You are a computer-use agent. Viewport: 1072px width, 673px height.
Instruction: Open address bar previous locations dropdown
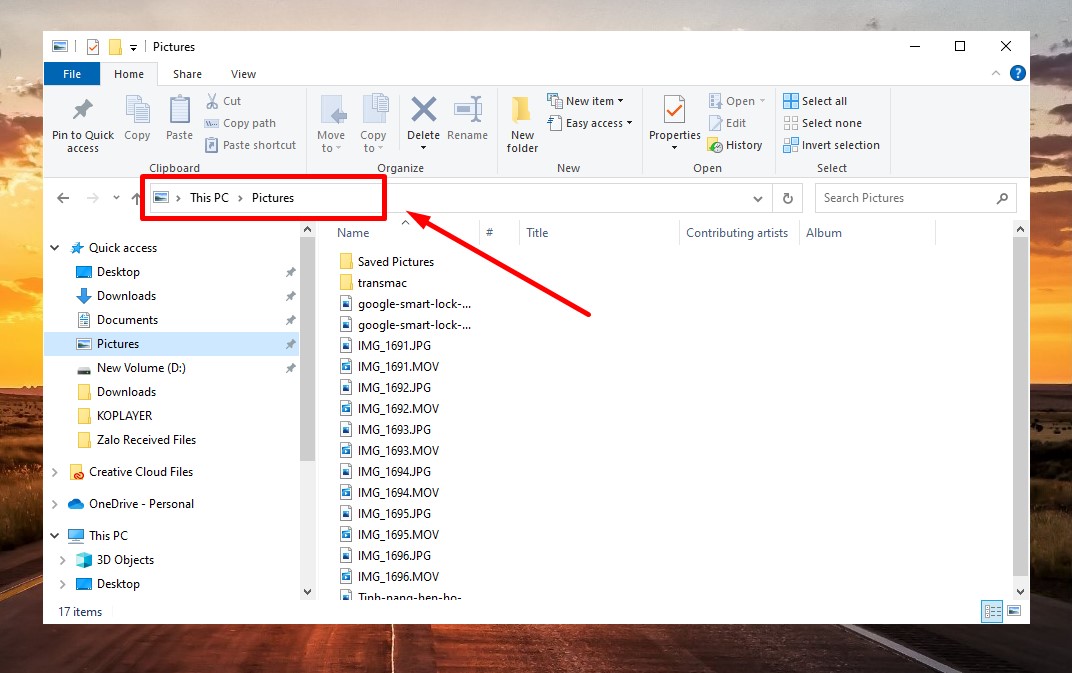point(757,198)
